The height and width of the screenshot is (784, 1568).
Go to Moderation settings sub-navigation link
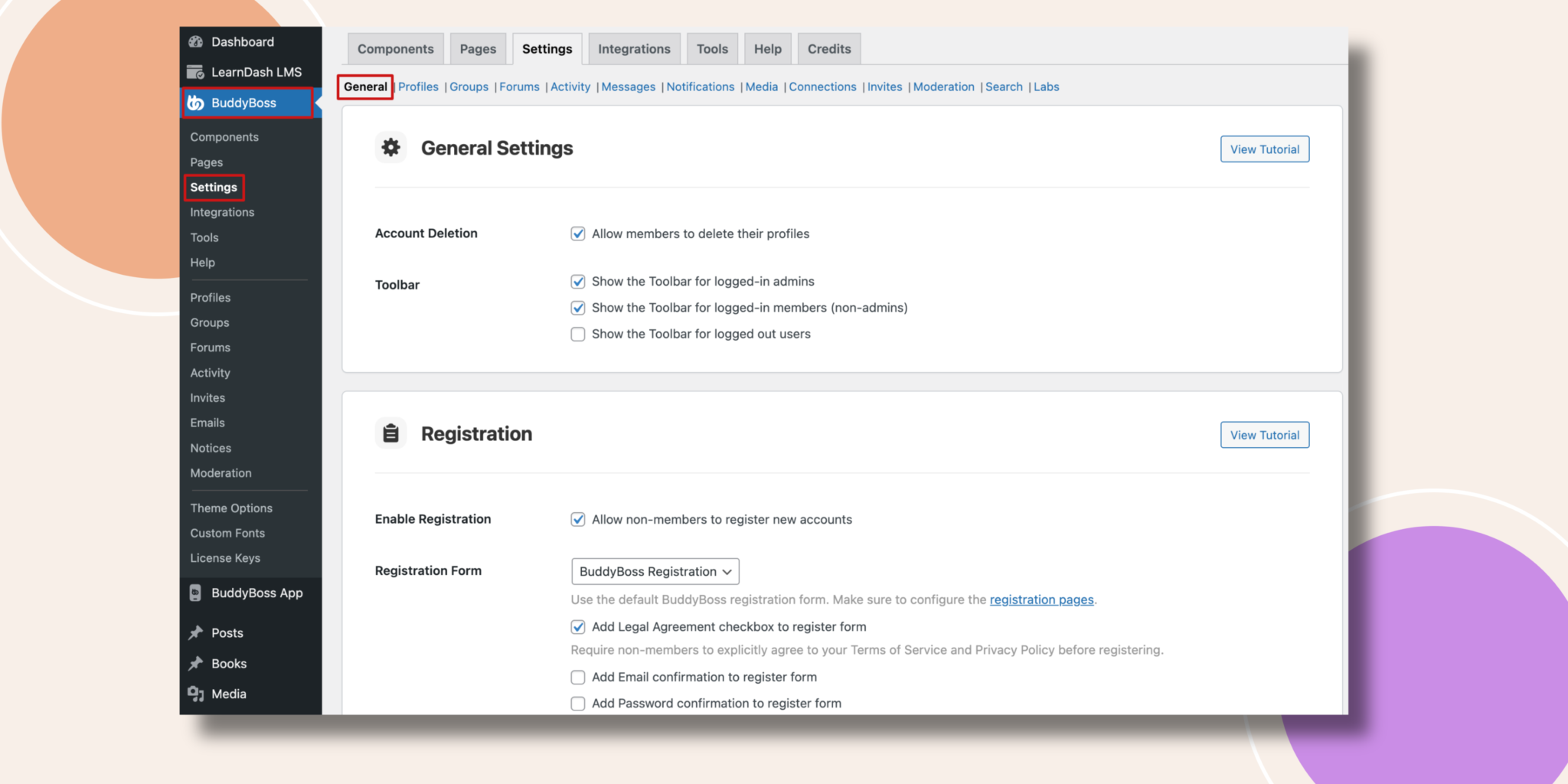click(943, 87)
